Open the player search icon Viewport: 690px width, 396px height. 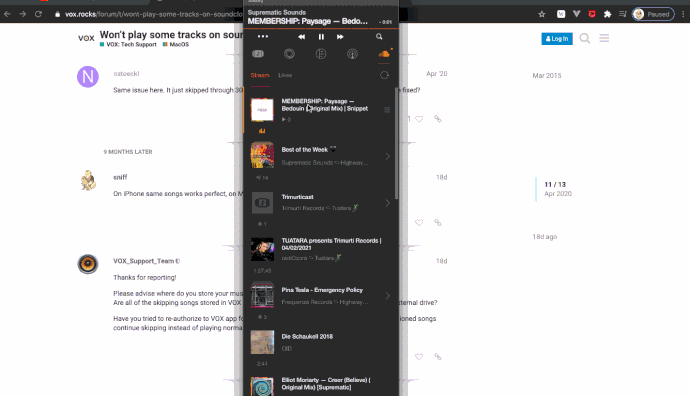(x=379, y=37)
